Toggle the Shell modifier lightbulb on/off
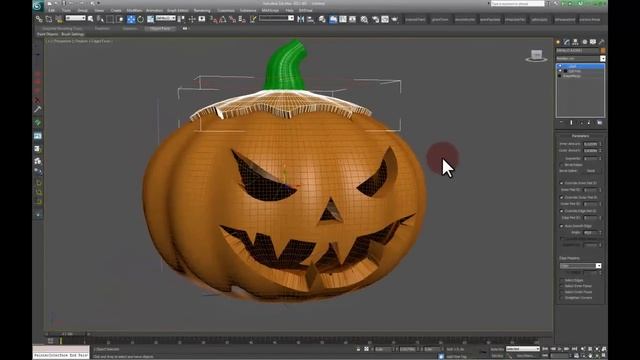The width and height of the screenshot is (640, 360). pyautogui.click(x=560, y=66)
